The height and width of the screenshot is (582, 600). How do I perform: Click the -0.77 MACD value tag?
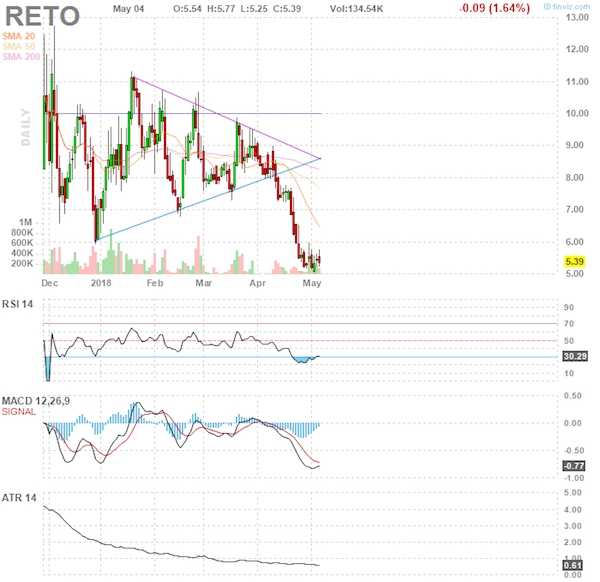pos(575,465)
